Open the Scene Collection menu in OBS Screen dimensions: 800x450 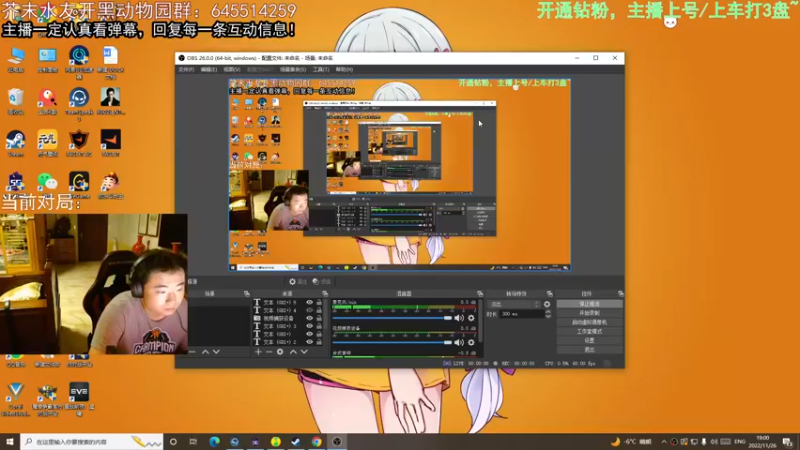pyautogui.click(x=292, y=69)
